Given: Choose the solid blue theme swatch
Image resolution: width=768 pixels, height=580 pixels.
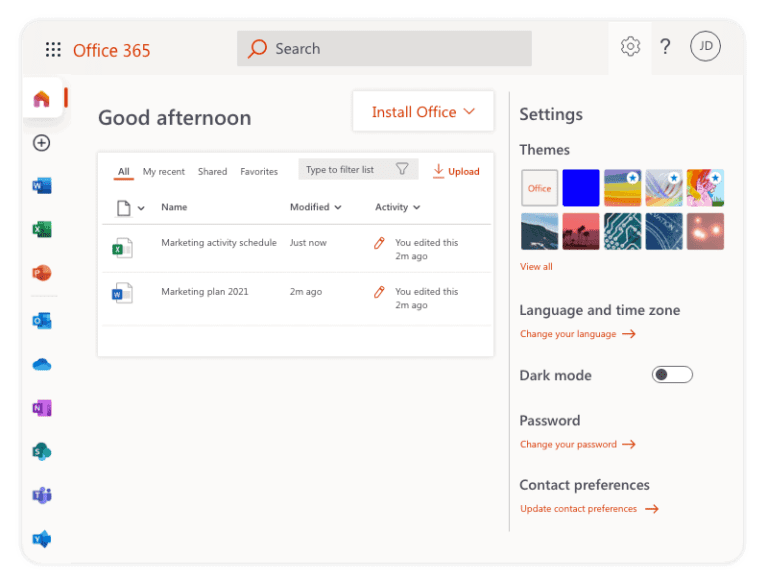Looking at the screenshot, I should [580, 188].
